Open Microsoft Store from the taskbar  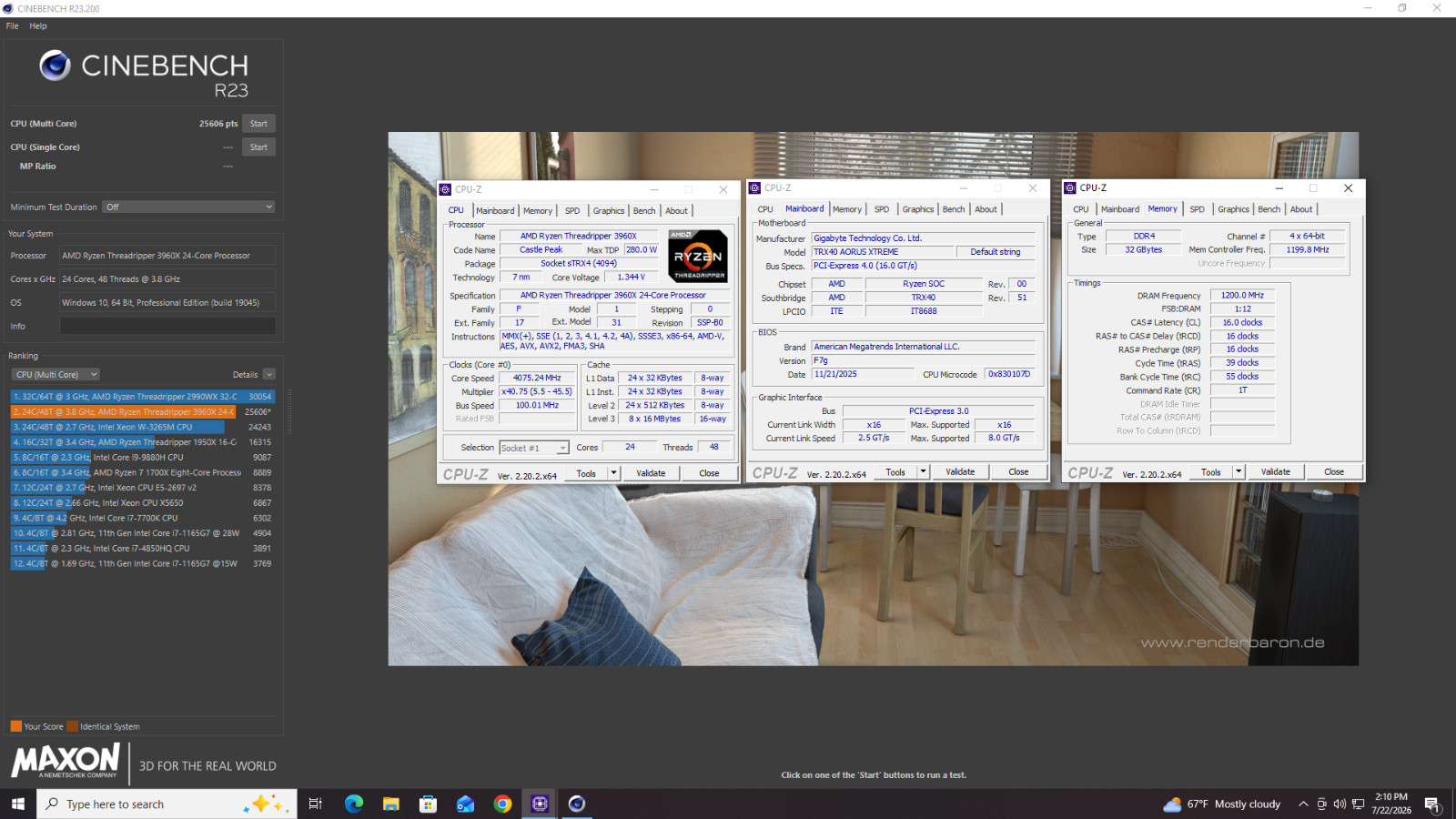point(428,804)
